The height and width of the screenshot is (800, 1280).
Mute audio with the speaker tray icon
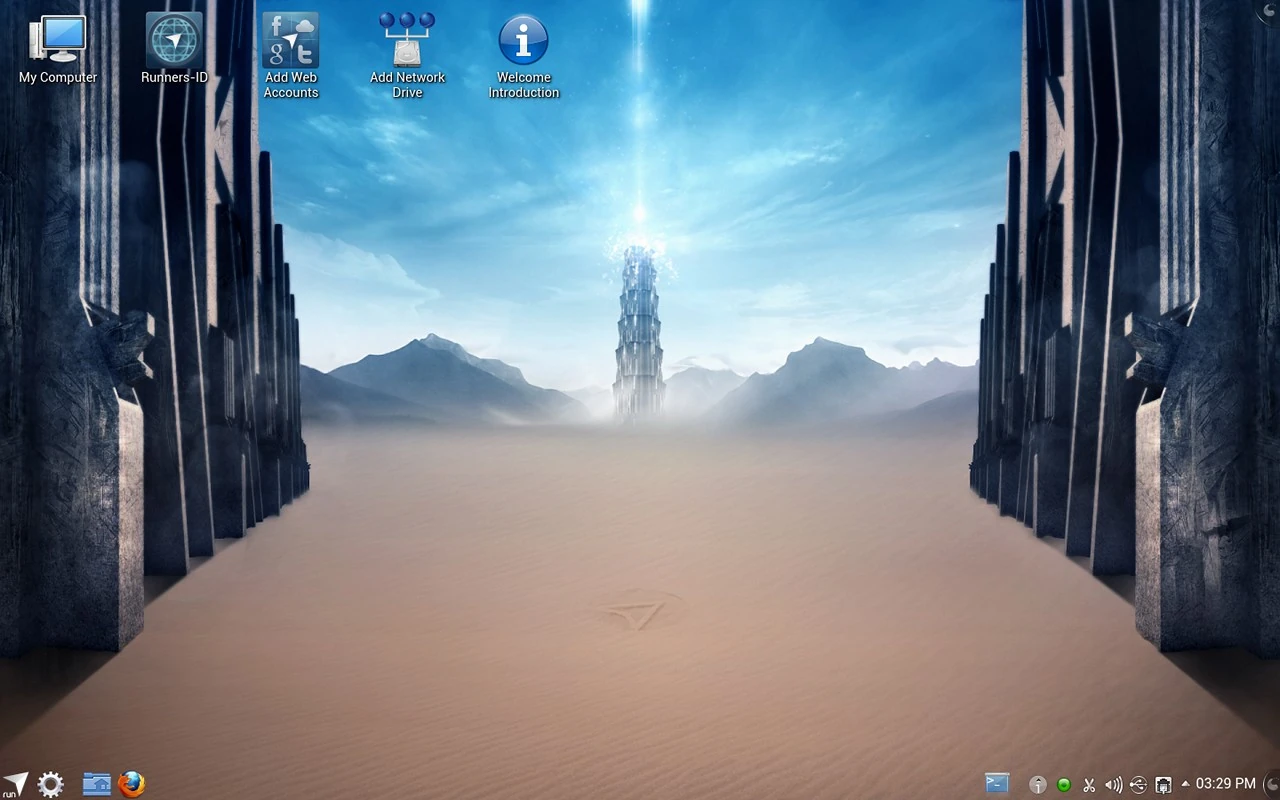1113,785
